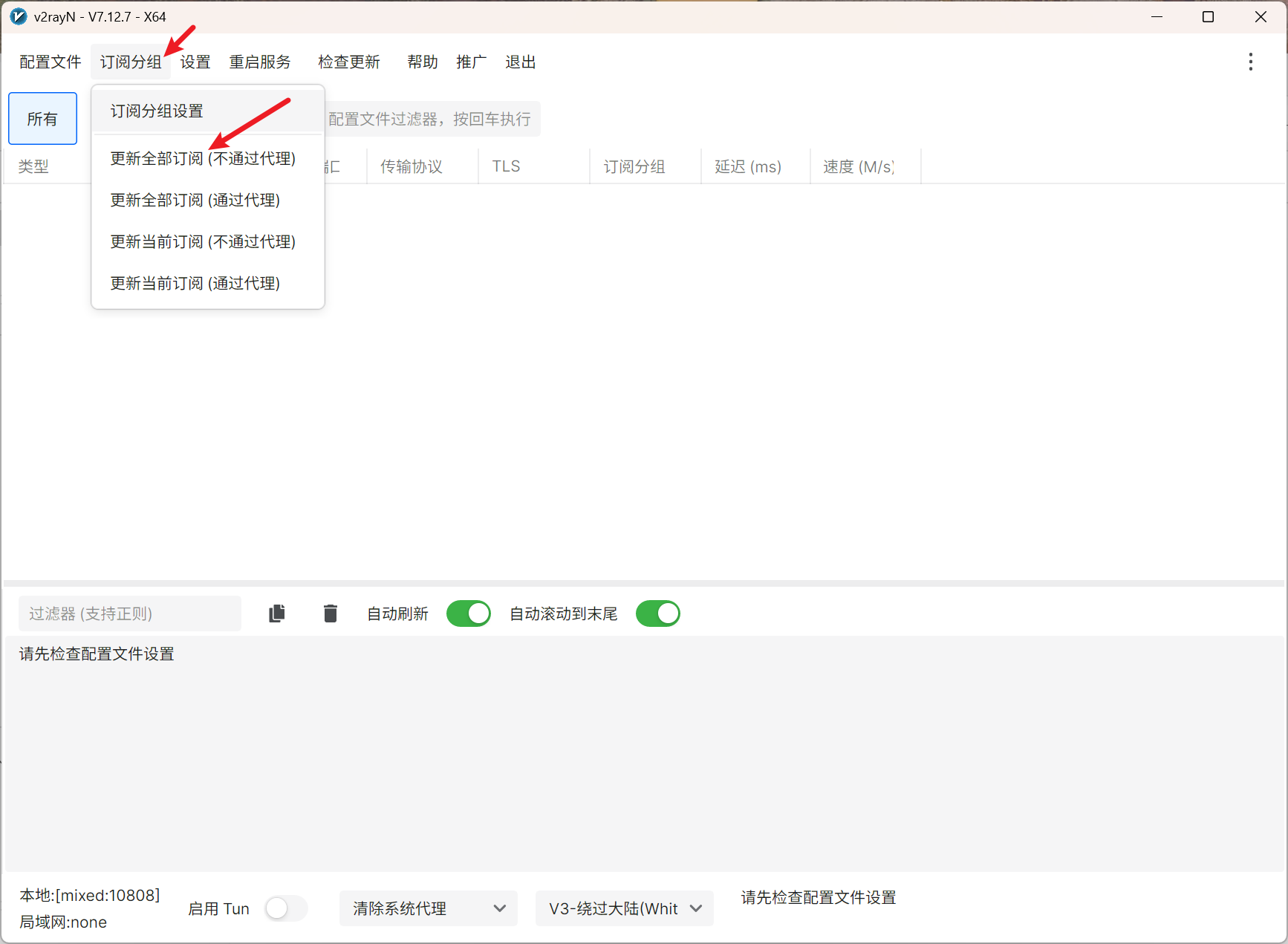Screen dimensions: 1288x944
Task: Select the 所有 subscription group tab
Action: click(x=42, y=118)
